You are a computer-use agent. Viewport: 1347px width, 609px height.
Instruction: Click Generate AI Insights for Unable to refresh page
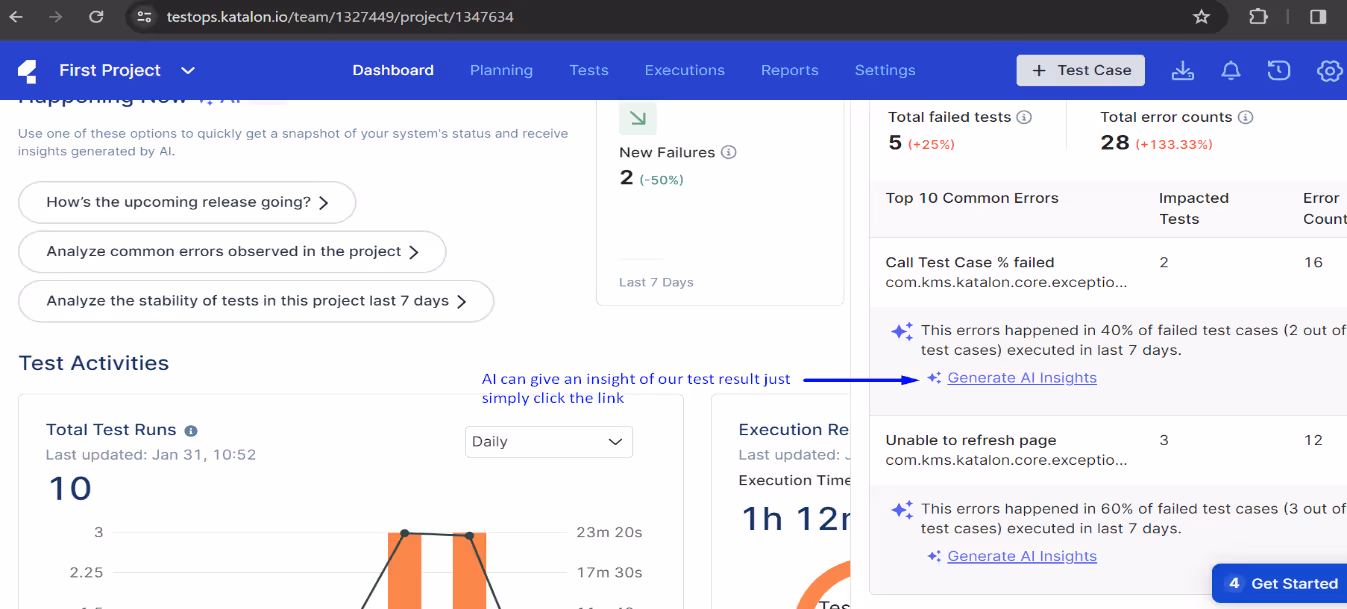[1022, 556]
